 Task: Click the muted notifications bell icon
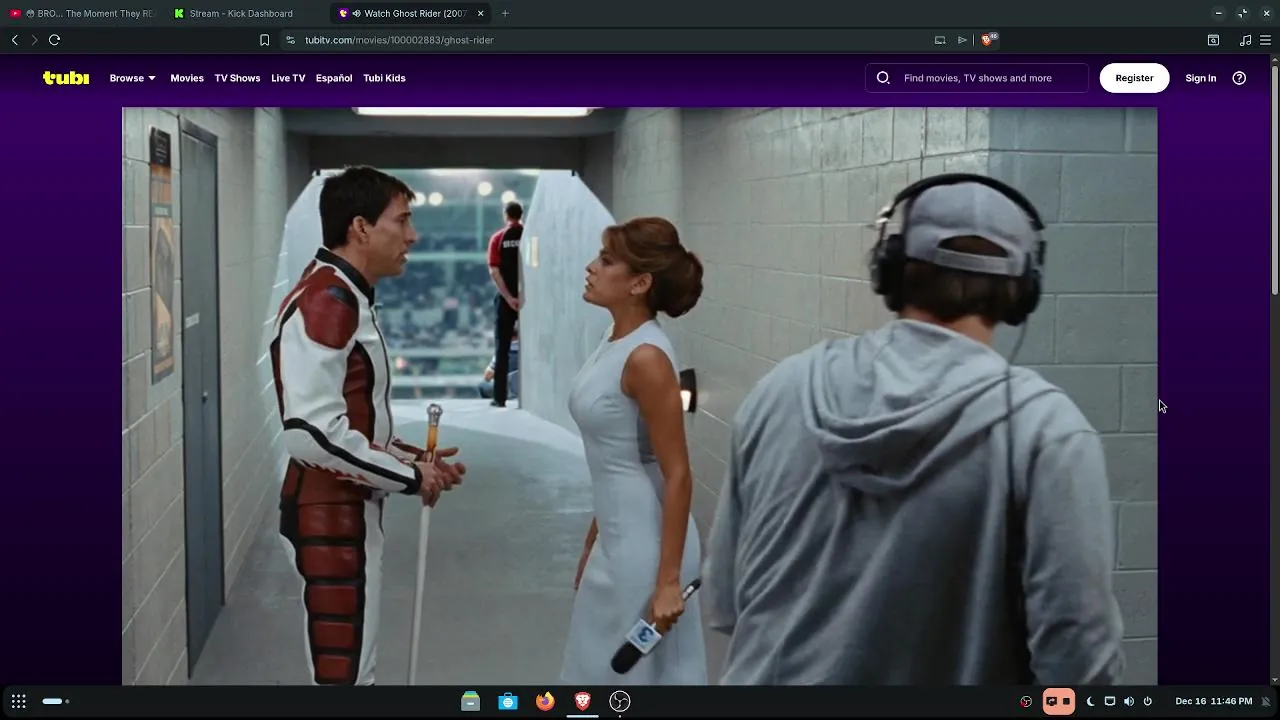1266,701
